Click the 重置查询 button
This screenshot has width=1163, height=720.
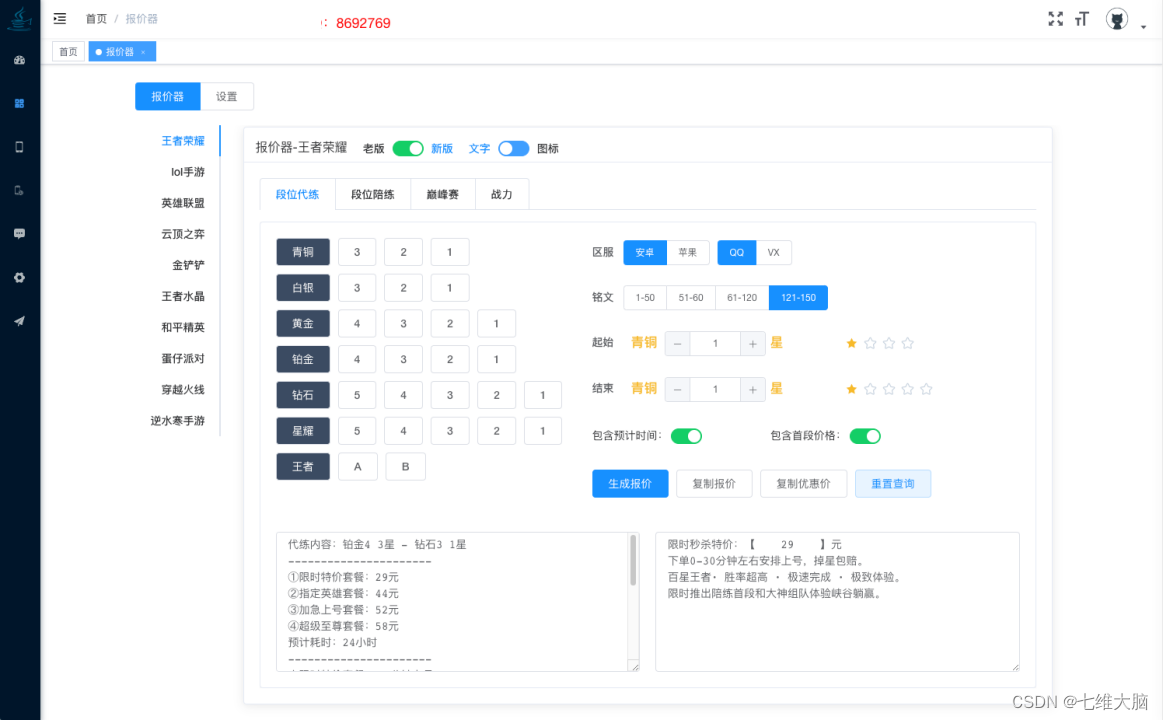pyautogui.click(x=892, y=483)
